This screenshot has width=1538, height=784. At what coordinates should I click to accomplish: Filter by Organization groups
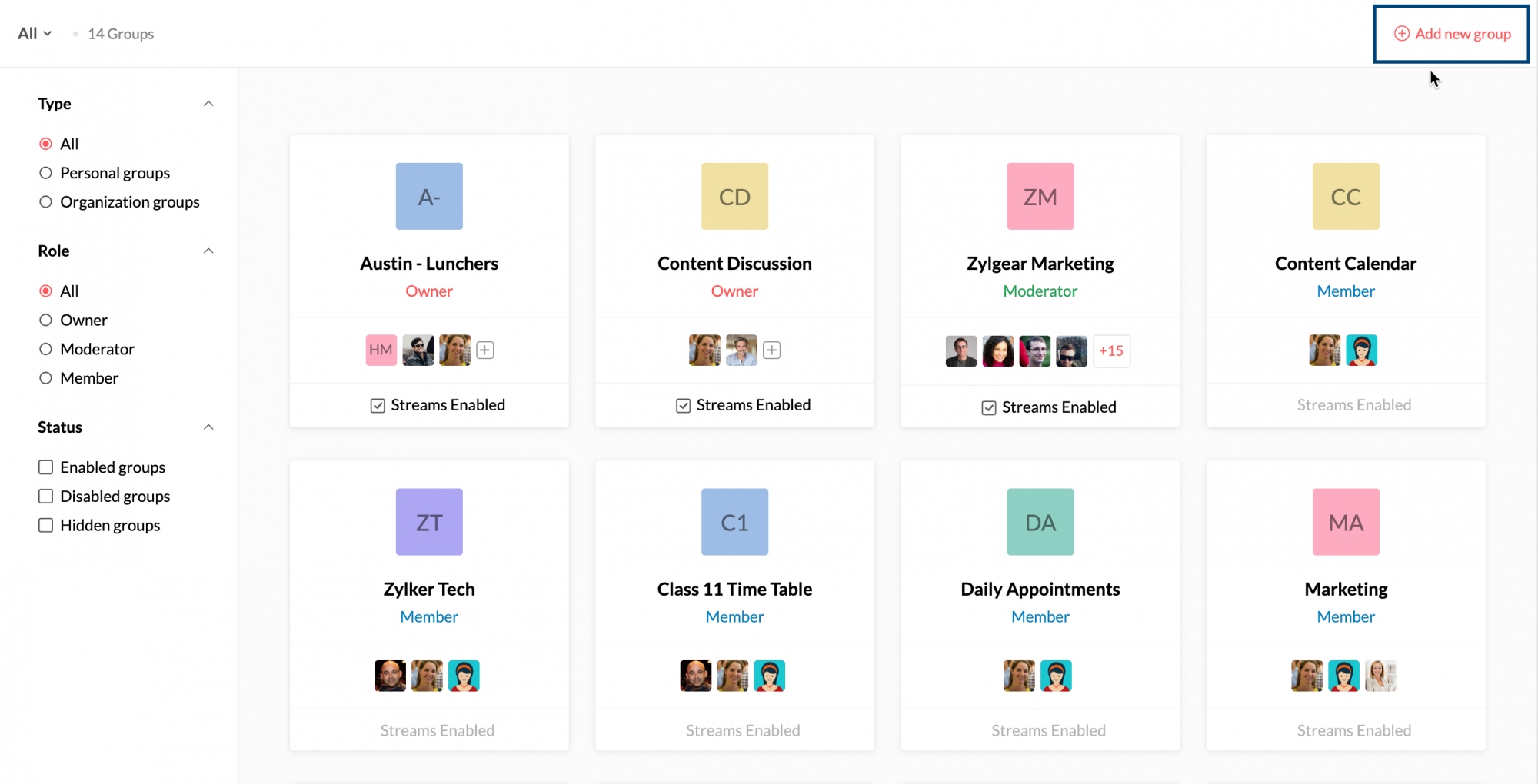46,202
